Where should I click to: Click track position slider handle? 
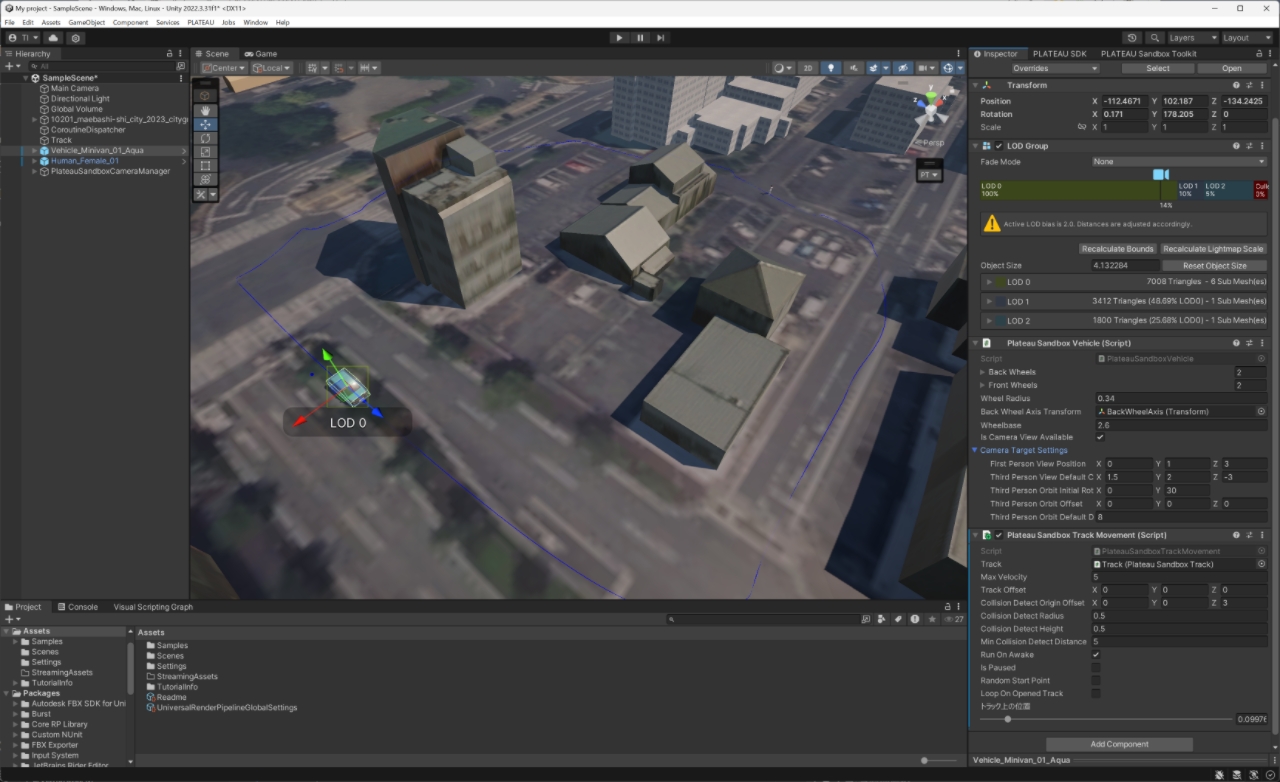coord(1007,719)
